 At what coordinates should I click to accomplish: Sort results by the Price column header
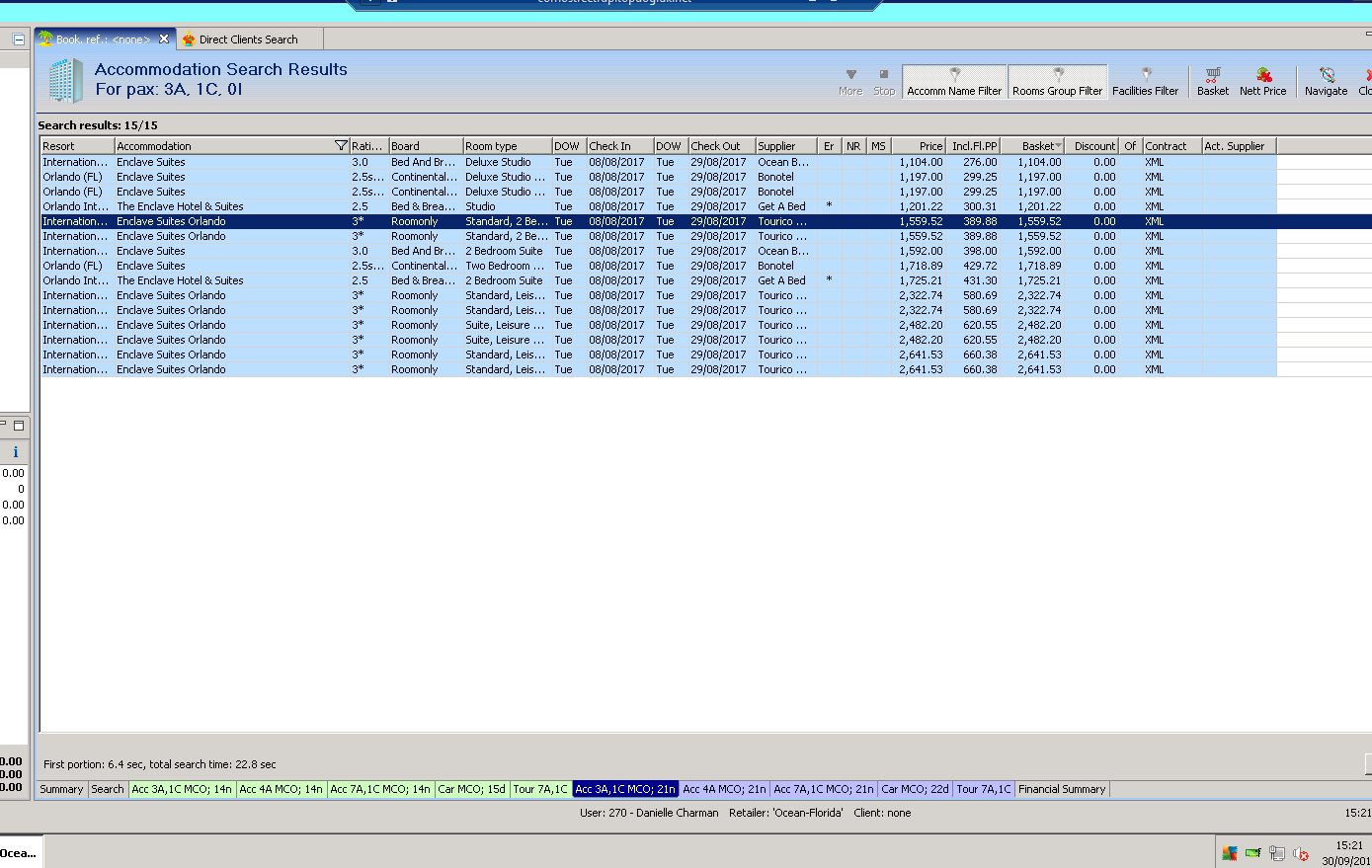(929, 146)
